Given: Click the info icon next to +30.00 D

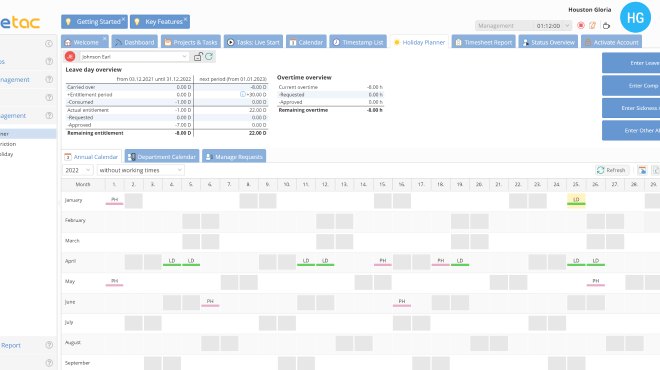Looking at the screenshot, I should [x=242, y=94].
